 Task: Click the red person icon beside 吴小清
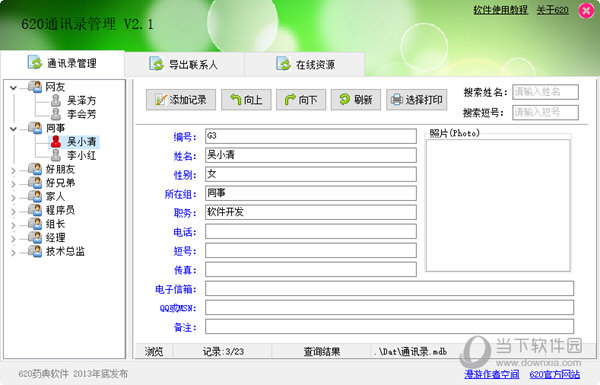[x=56, y=142]
